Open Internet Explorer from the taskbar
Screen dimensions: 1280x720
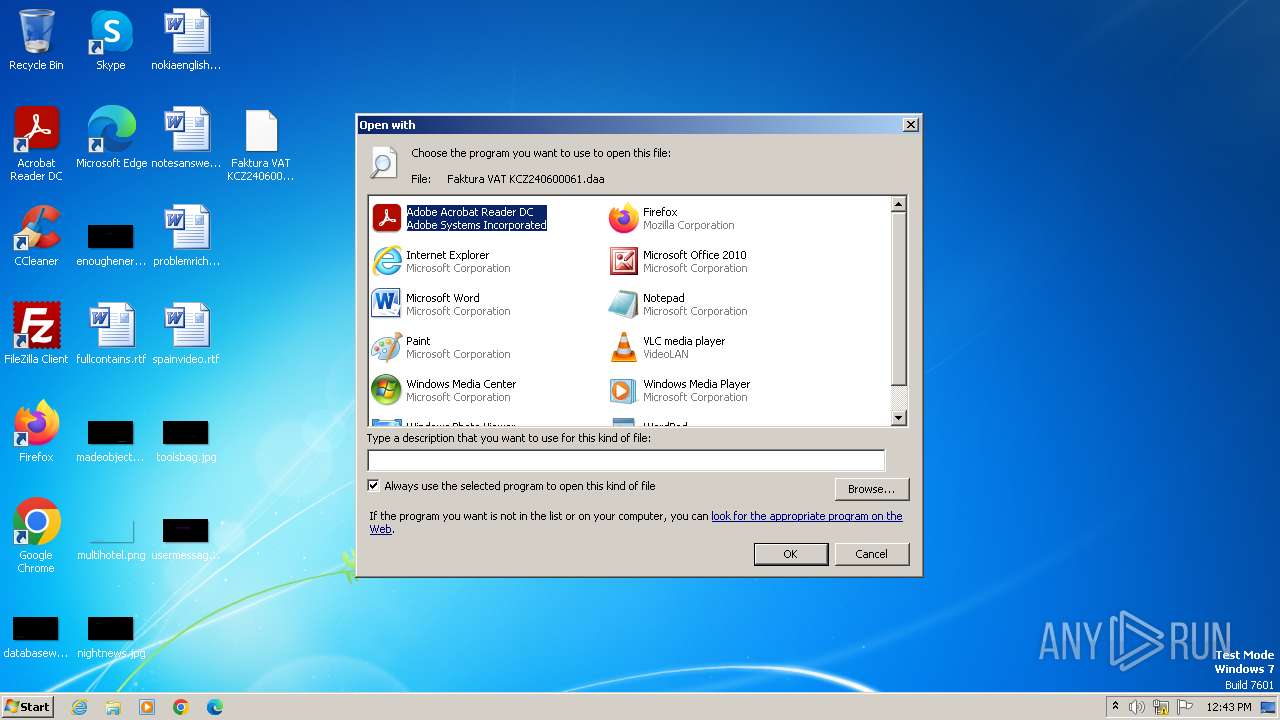80,707
